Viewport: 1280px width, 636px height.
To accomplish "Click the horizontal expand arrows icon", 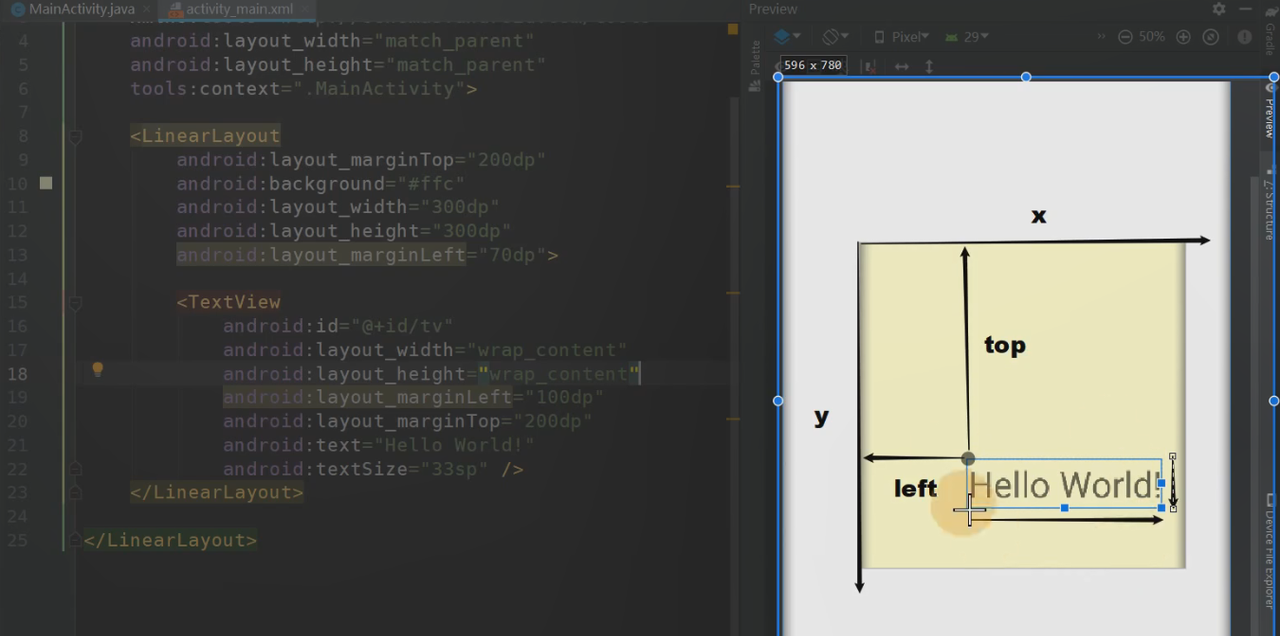I will click(x=902, y=66).
